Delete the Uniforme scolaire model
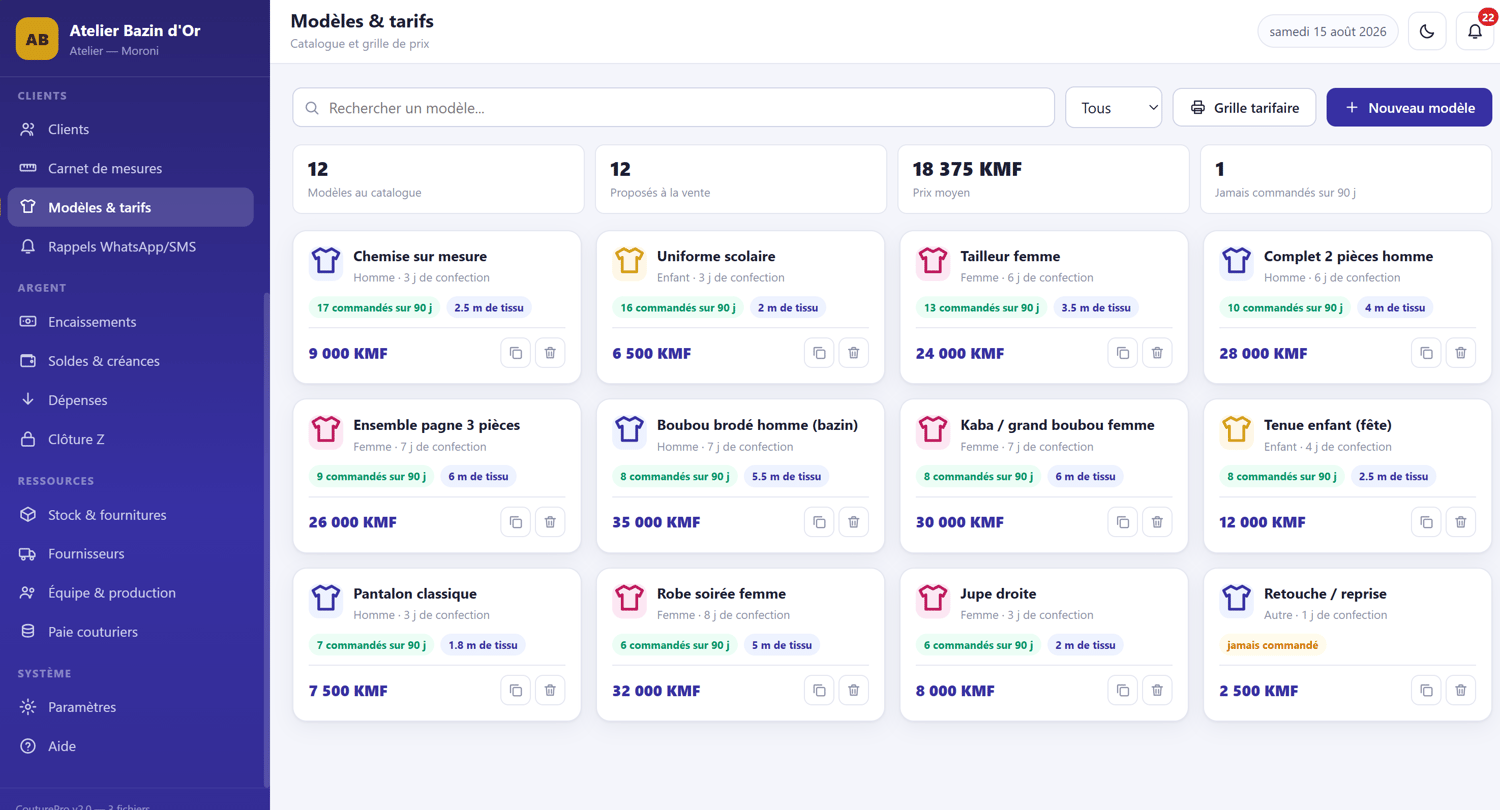 (x=853, y=353)
